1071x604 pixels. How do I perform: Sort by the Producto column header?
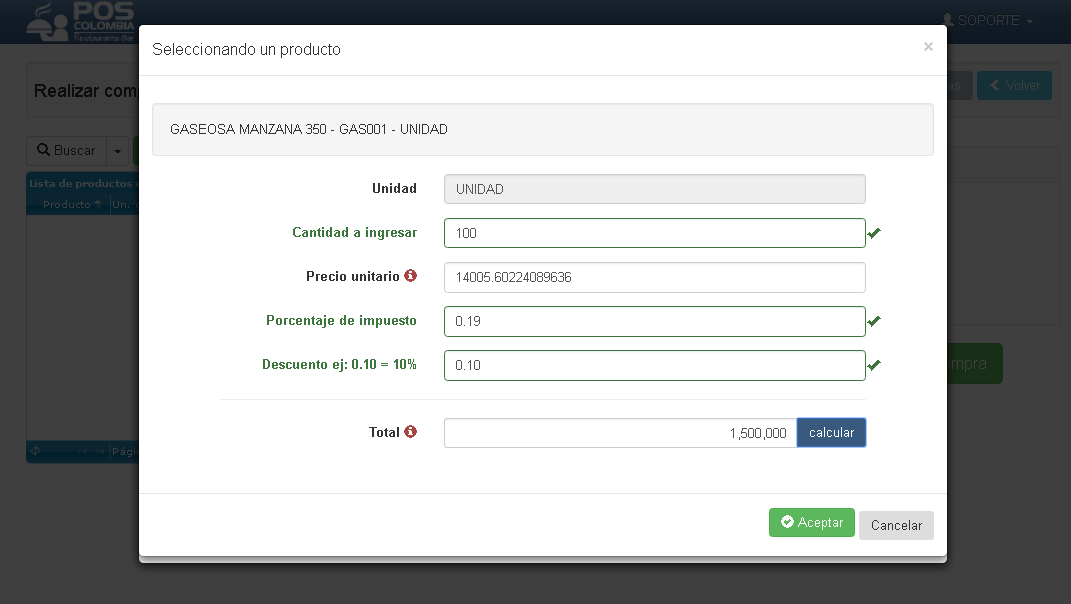click(68, 204)
